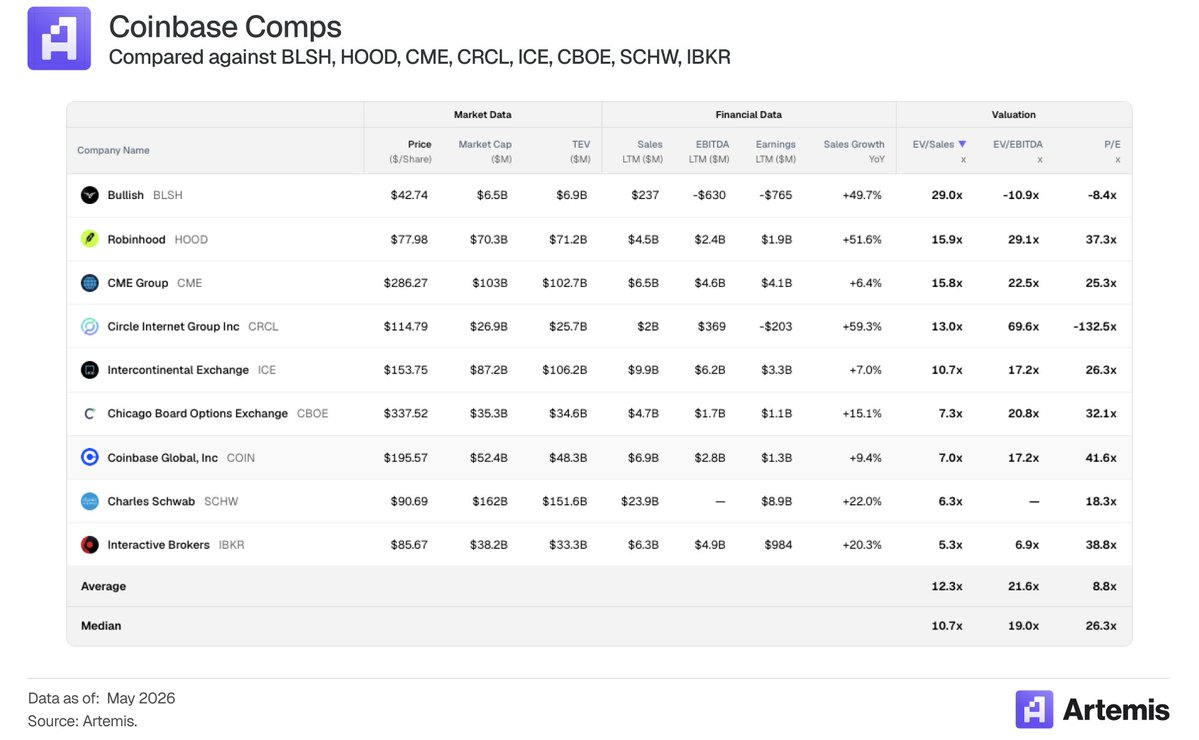Click the BLSH ticker symbol
The width and height of the screenshot is (1199, 740).
(x=167, y=195)
